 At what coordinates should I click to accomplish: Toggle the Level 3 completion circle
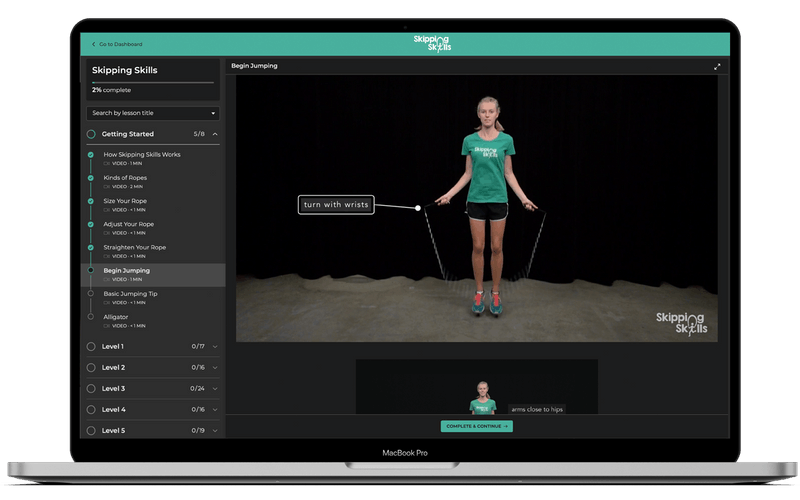(x=91, y=389)
